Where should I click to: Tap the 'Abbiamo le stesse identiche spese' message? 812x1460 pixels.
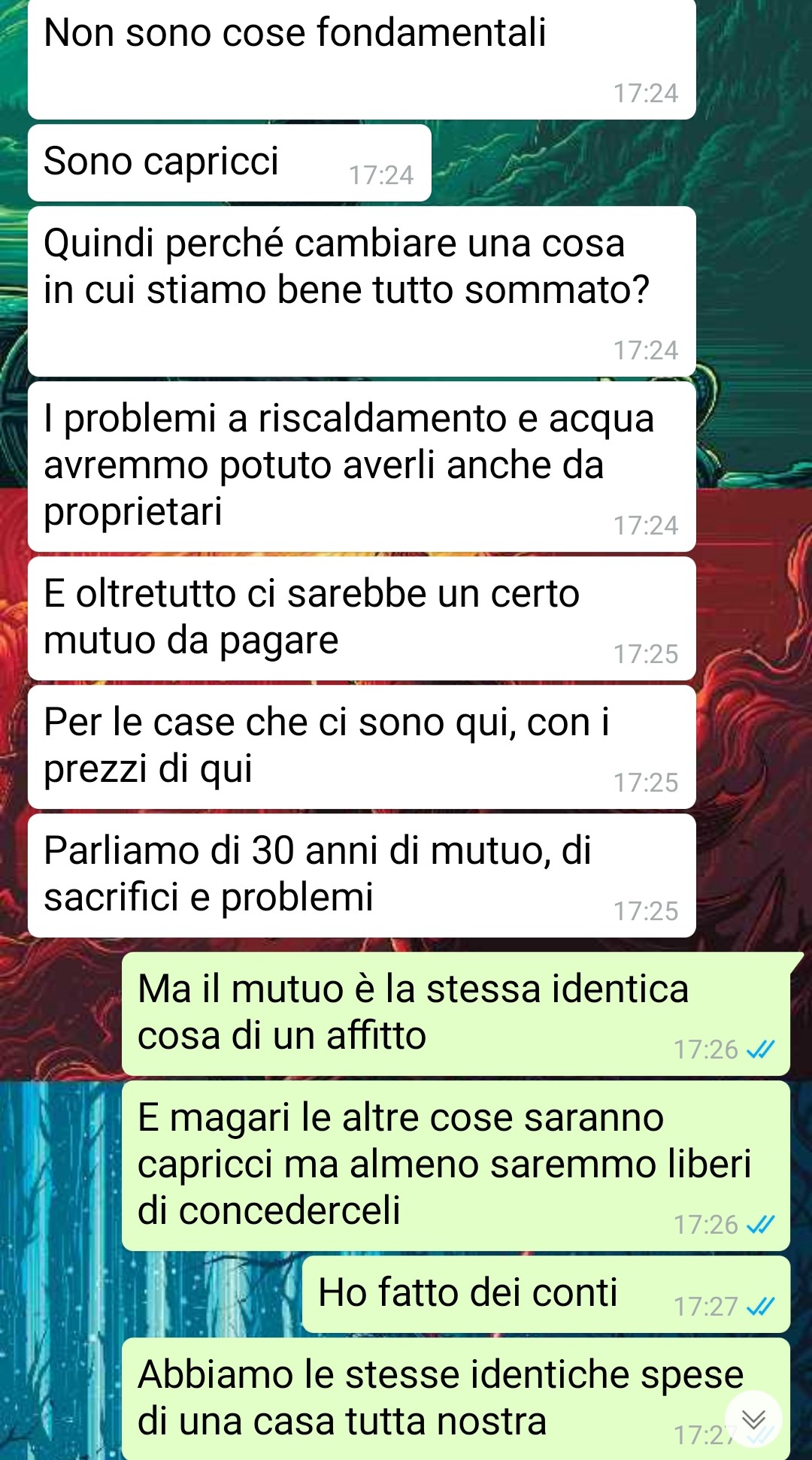coord(456,1398)
